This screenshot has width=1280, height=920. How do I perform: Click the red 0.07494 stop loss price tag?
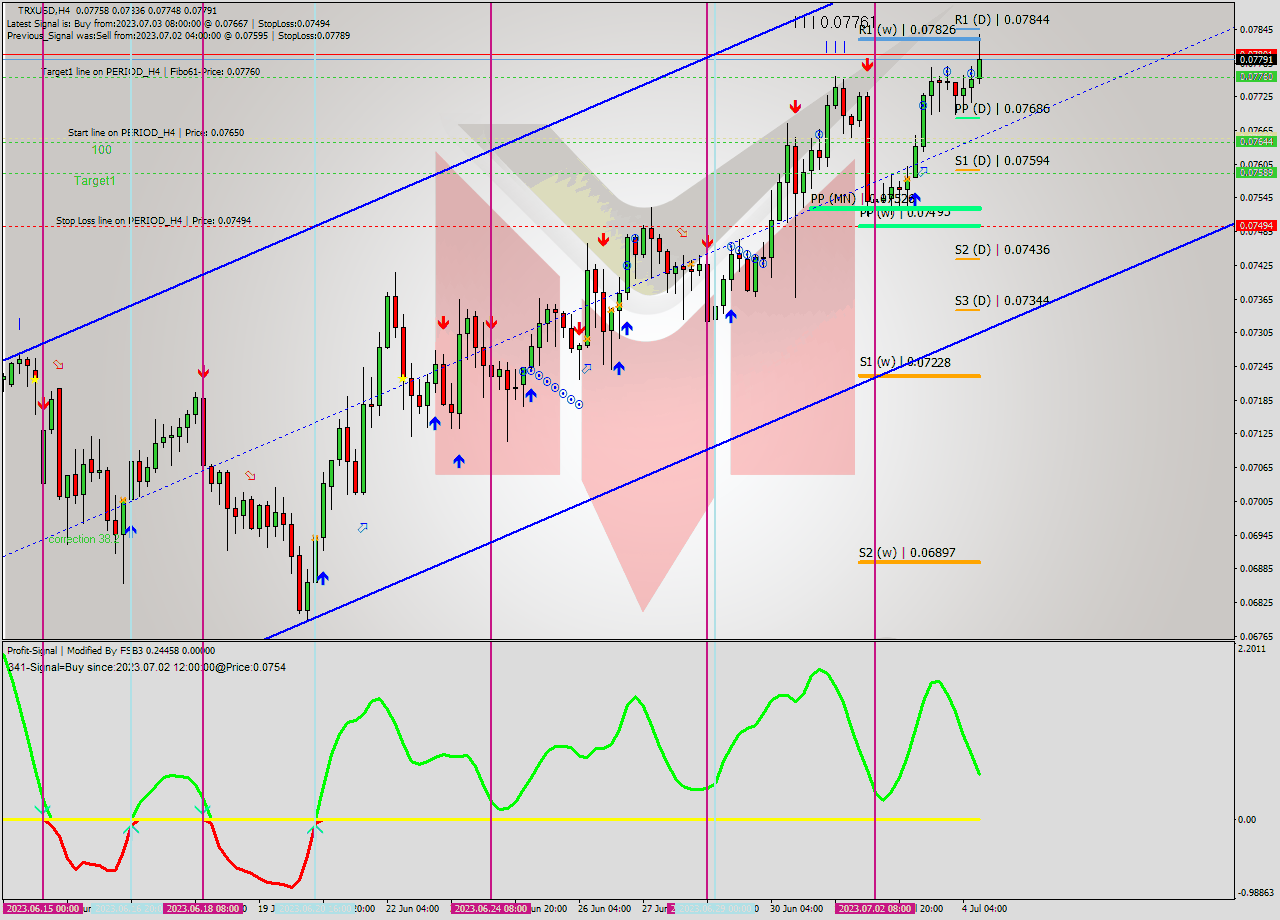click(1256, 226)
